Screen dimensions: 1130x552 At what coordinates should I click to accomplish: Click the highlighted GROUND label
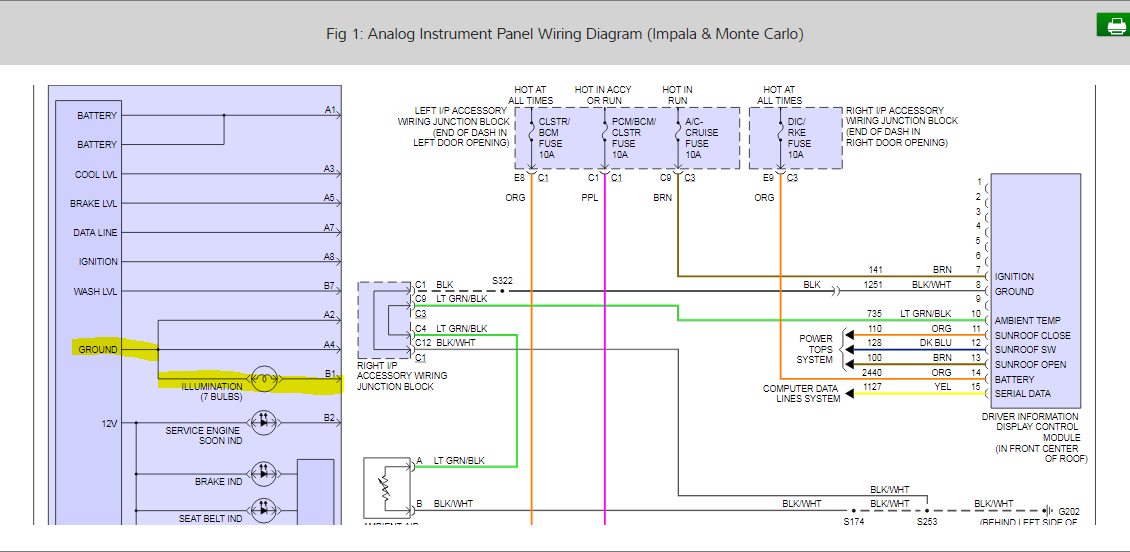click(x=98, y=350)
